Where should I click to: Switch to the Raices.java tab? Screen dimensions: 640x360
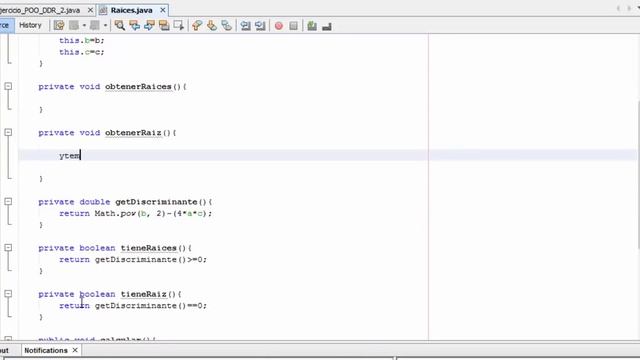pyautogui.click(x=131, y=10)
